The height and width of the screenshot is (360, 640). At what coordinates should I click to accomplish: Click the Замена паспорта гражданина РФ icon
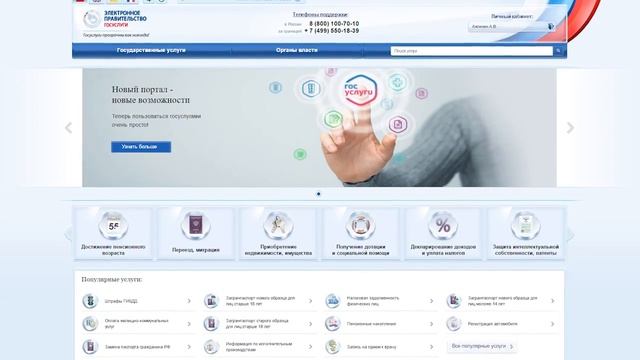pyautogui.click(x=90, y=347)
